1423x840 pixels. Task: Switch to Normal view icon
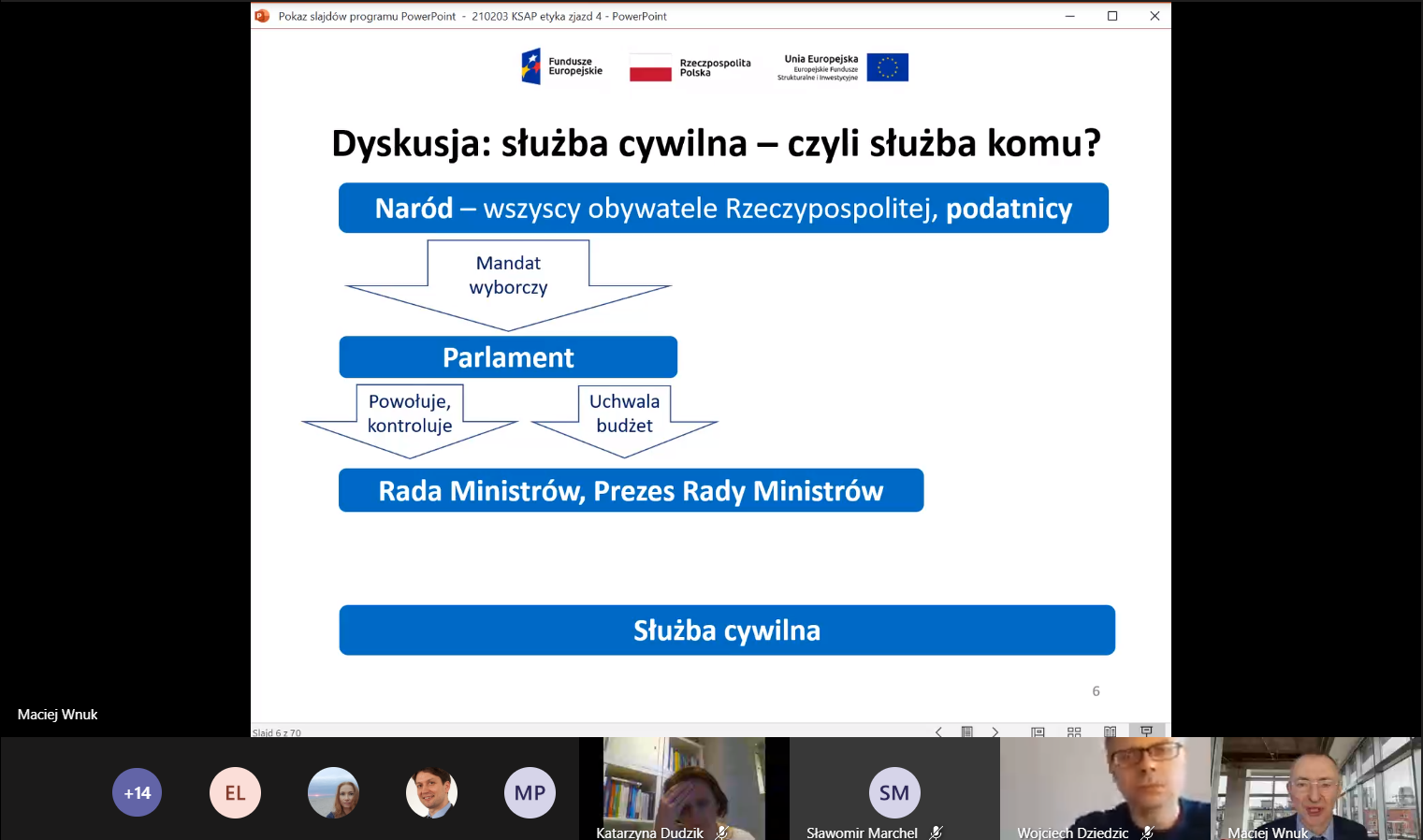(1038, 731)
